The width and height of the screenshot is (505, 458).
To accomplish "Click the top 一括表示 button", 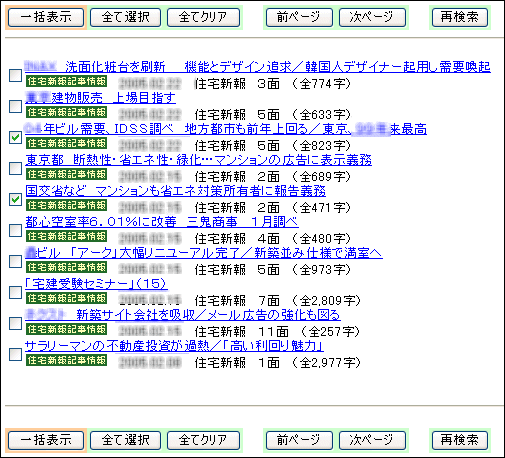I will point(46,17).
